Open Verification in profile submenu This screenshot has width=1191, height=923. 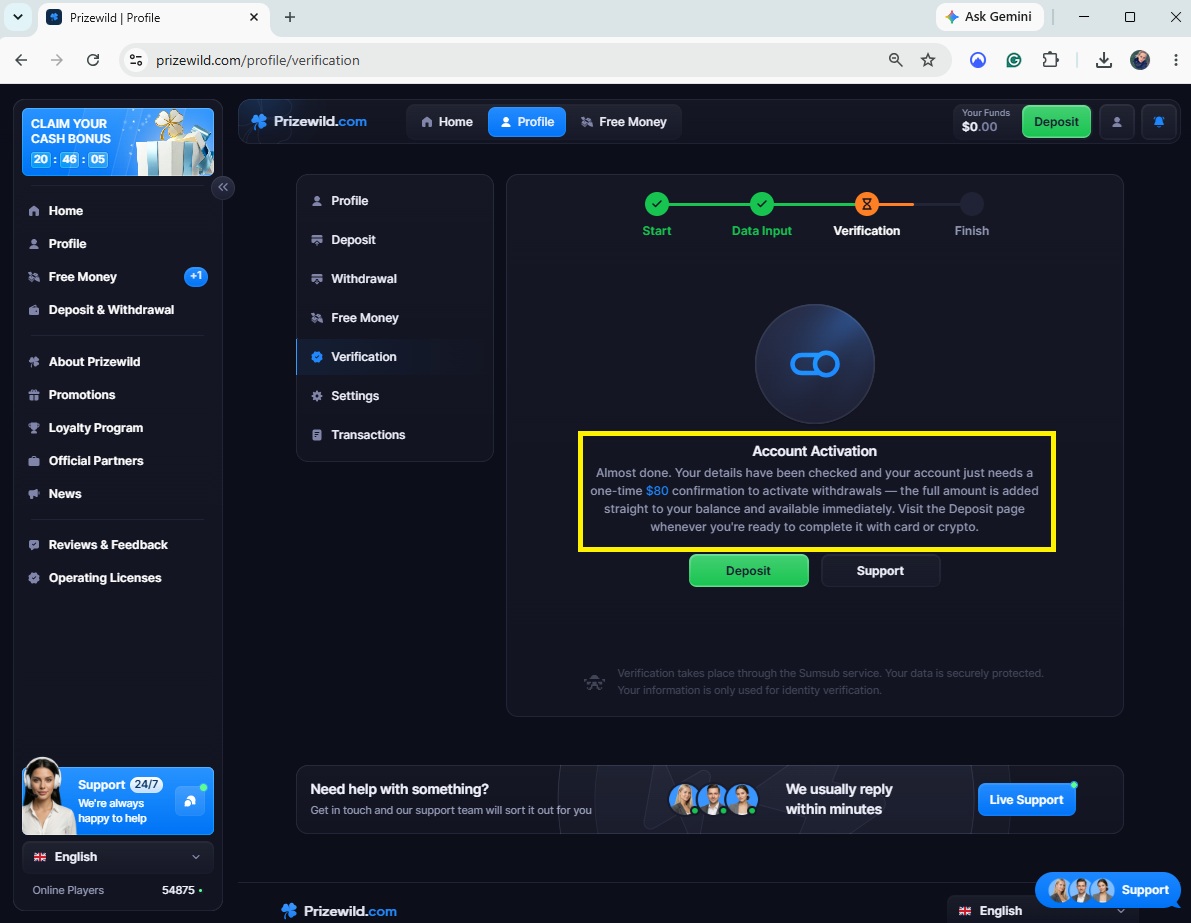coord(394,357)
